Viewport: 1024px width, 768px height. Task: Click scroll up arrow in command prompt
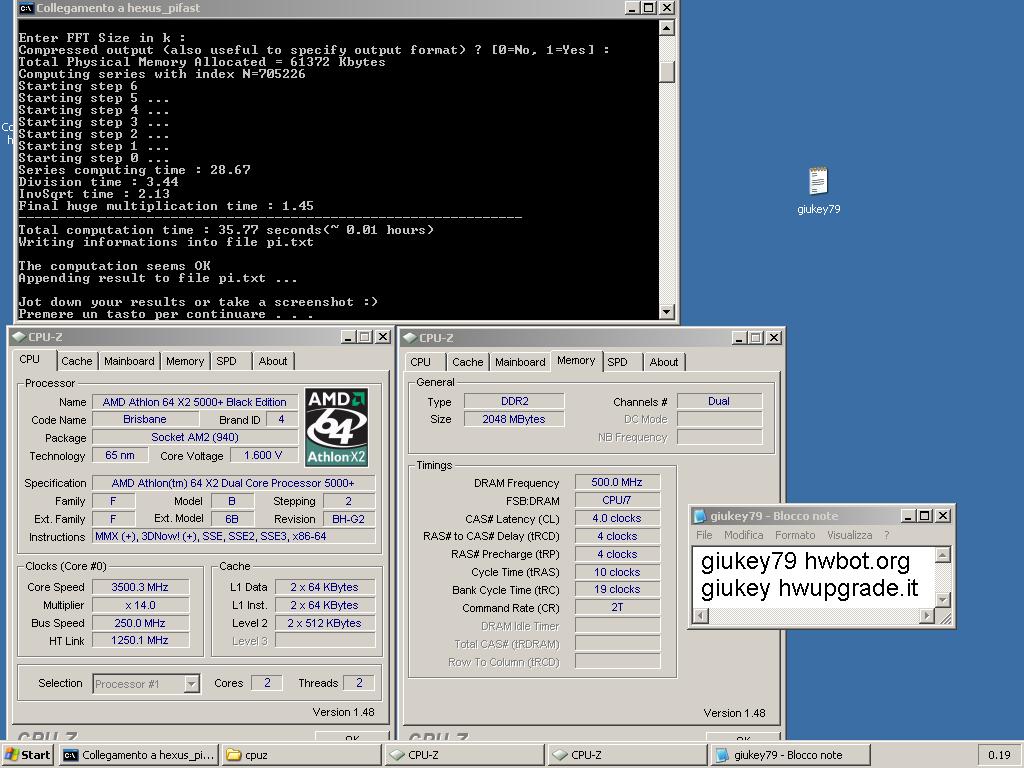(x=666, y=27)
